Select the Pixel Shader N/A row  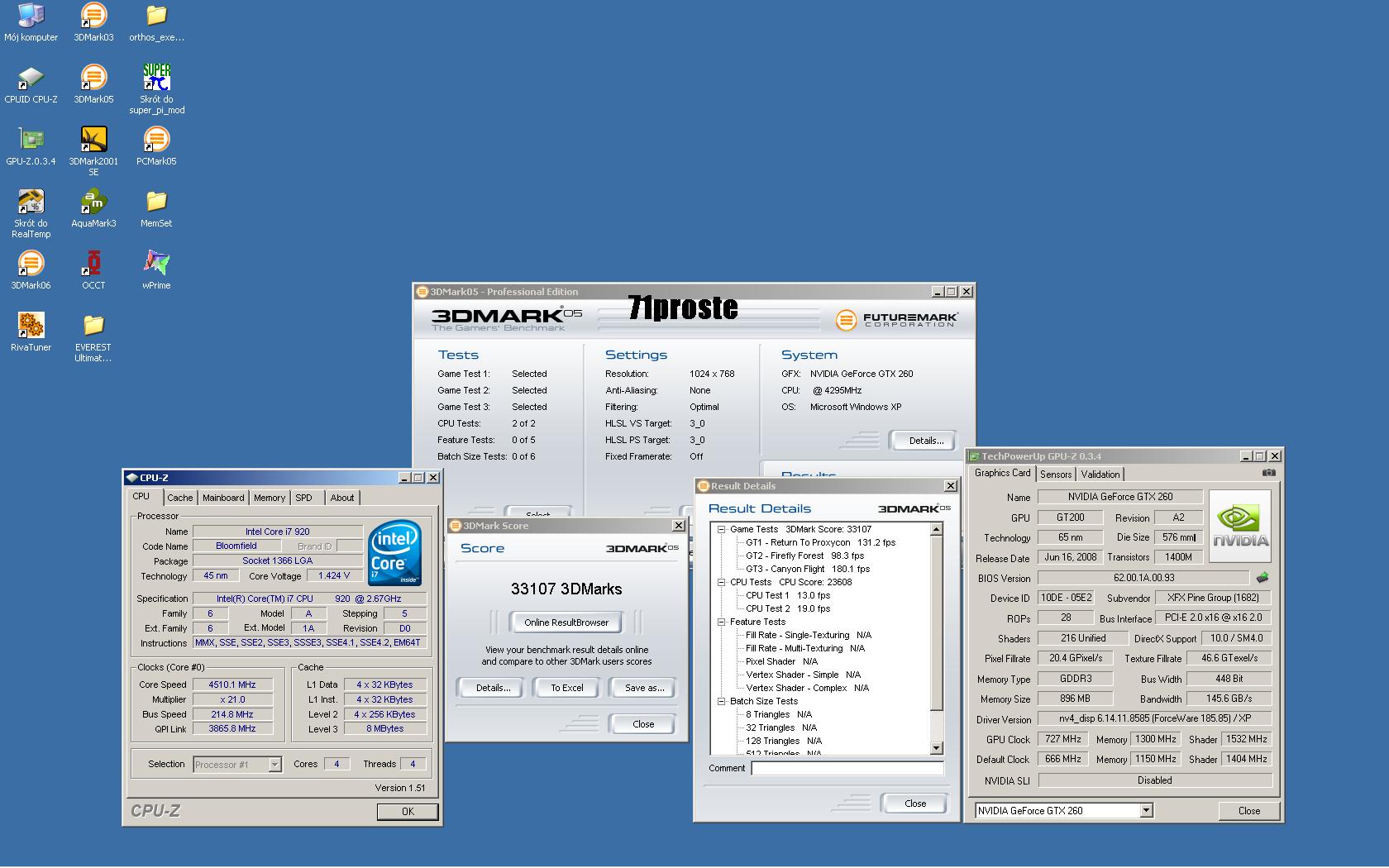[781, 661]
